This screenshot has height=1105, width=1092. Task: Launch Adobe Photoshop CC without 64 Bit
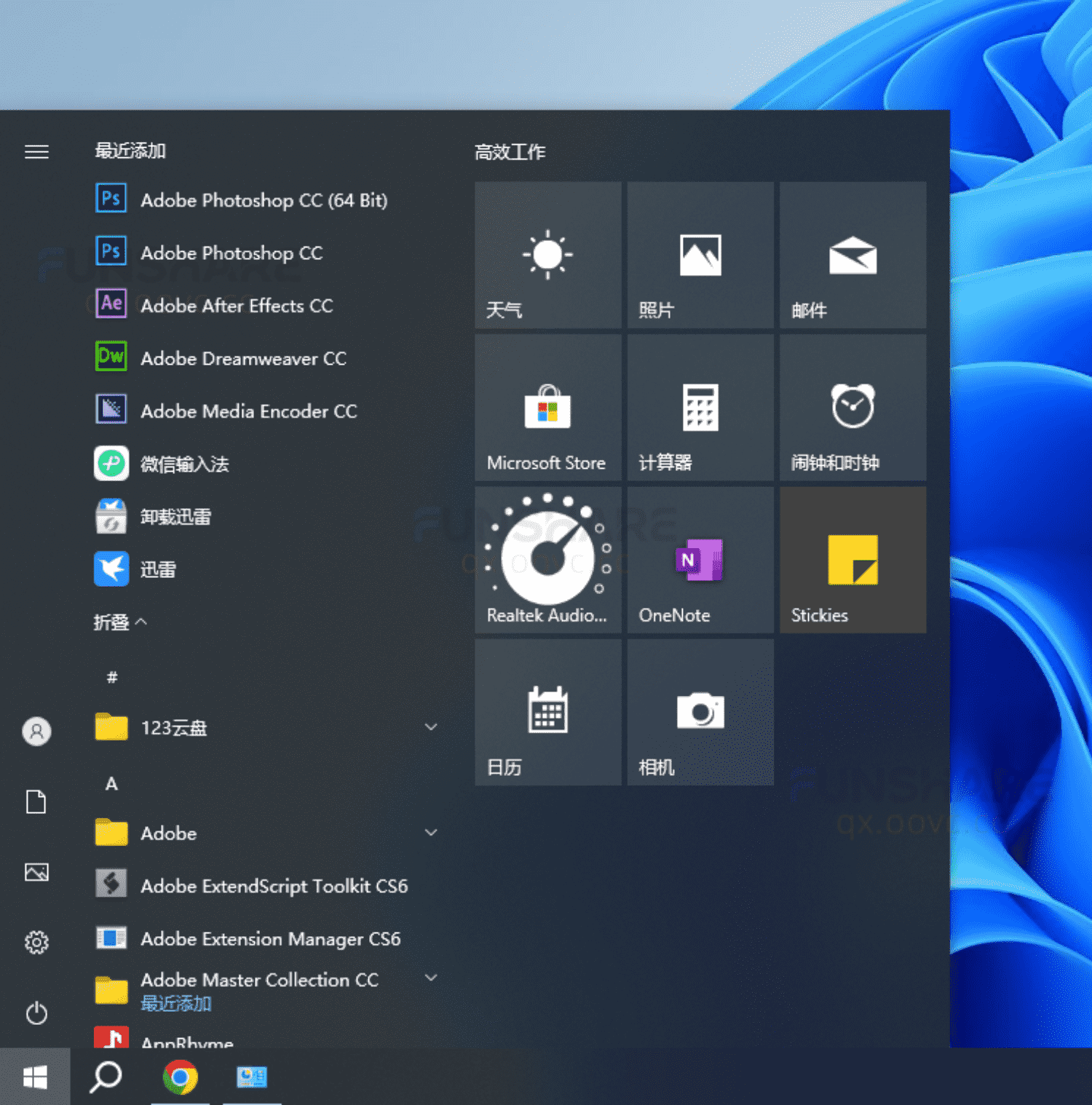(x=266, y=253)
